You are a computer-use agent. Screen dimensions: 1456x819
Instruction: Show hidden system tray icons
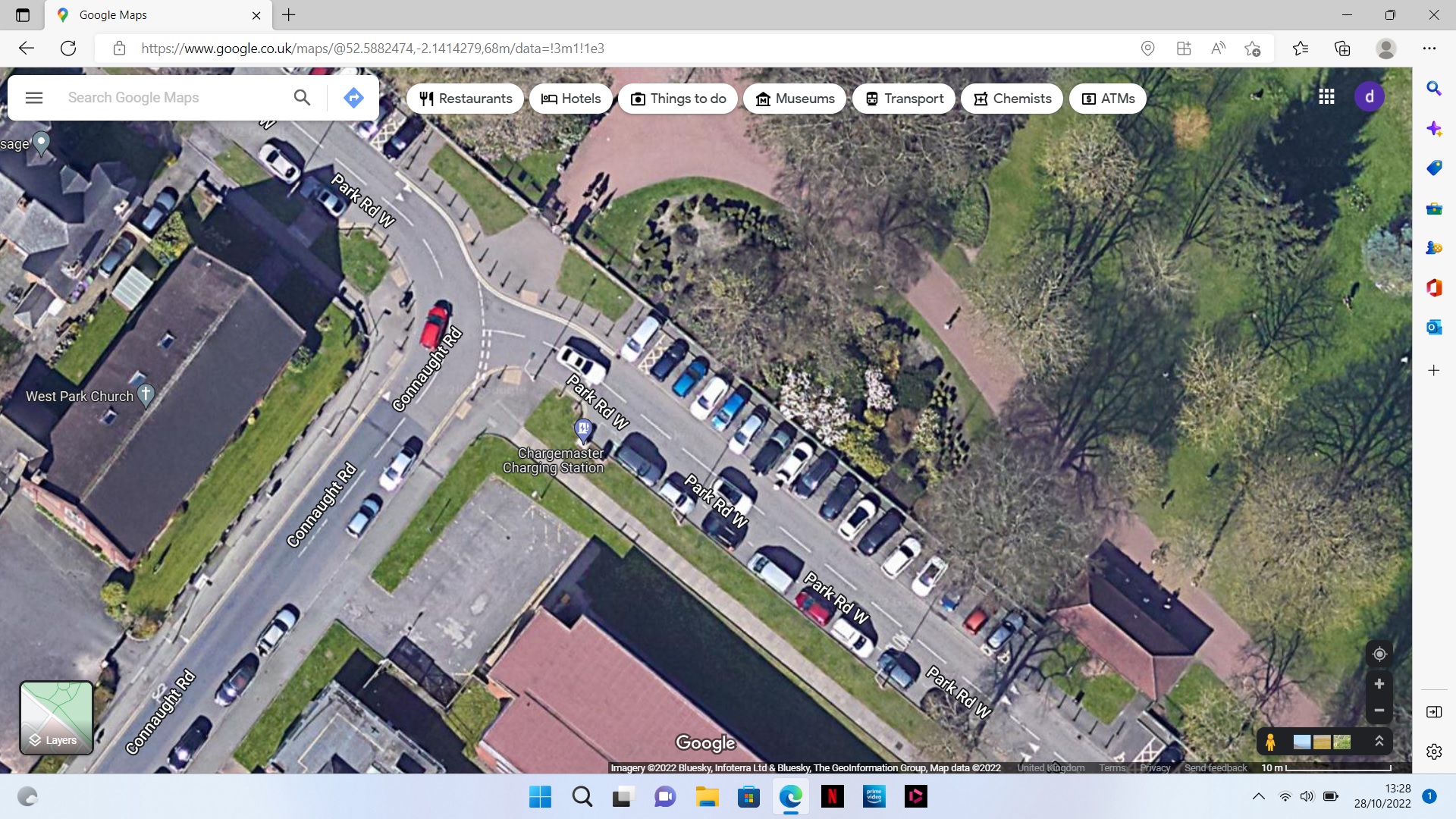tap(1258, 796)
